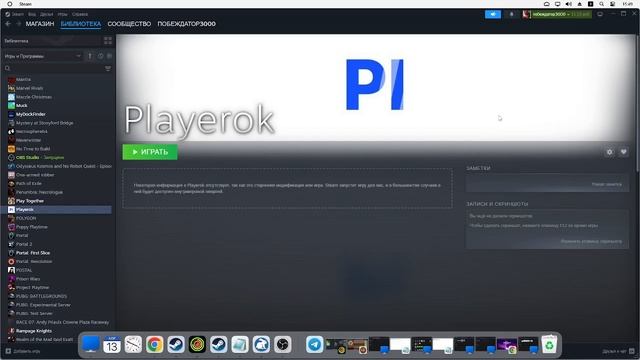Select Mystery at Stonyford Bridge

pos(44,123)
